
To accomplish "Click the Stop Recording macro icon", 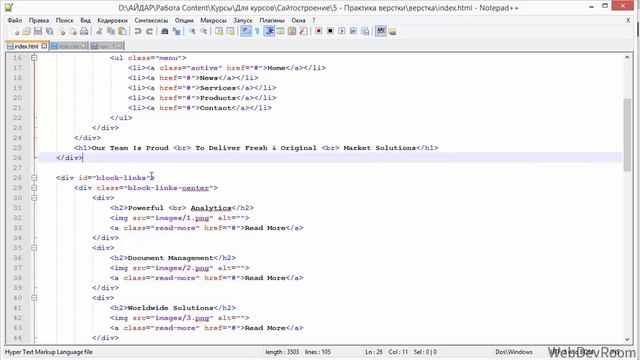I will pos(330,31).
